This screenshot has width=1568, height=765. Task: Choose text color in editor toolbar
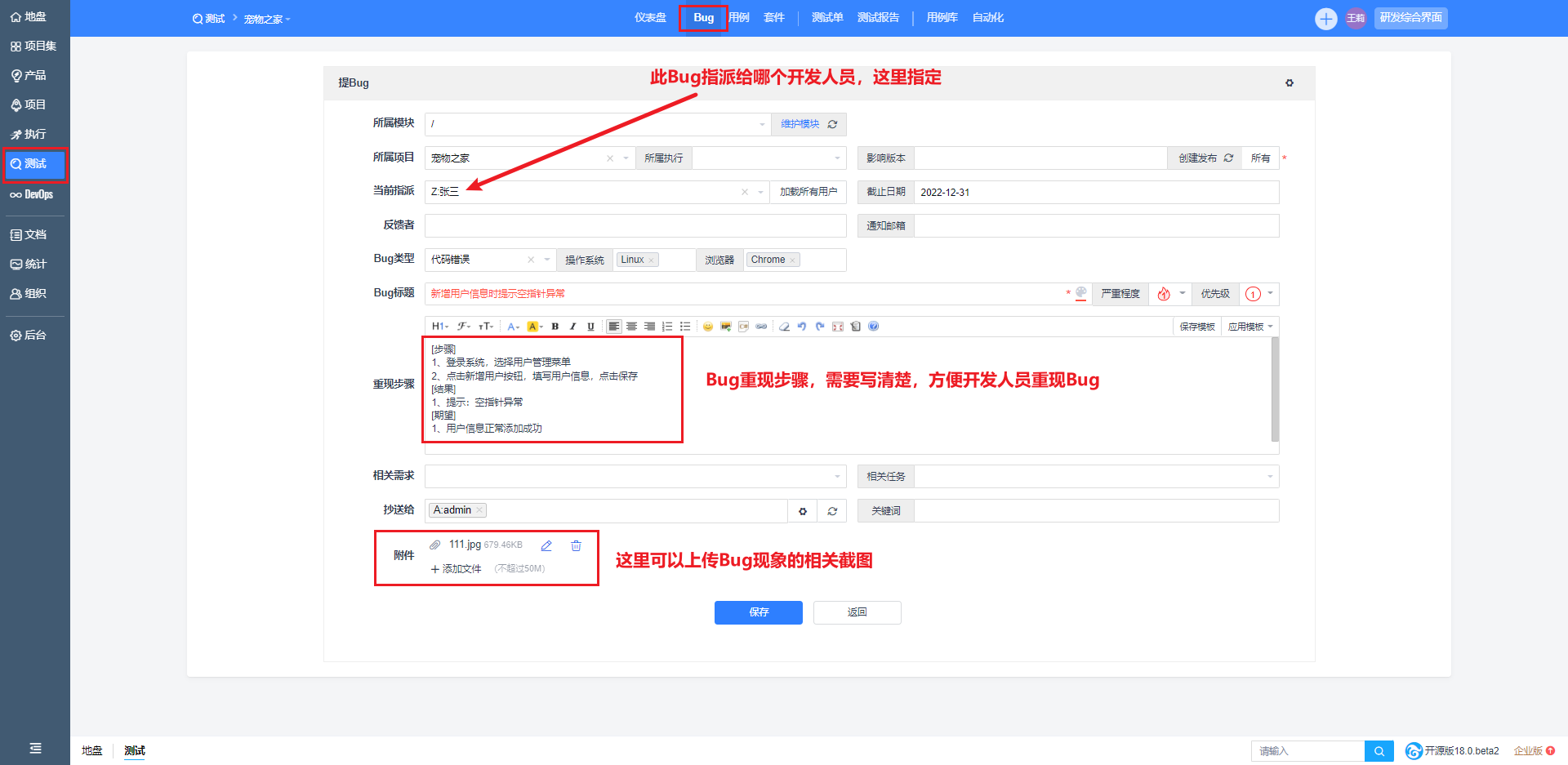(x=514, y=327)
